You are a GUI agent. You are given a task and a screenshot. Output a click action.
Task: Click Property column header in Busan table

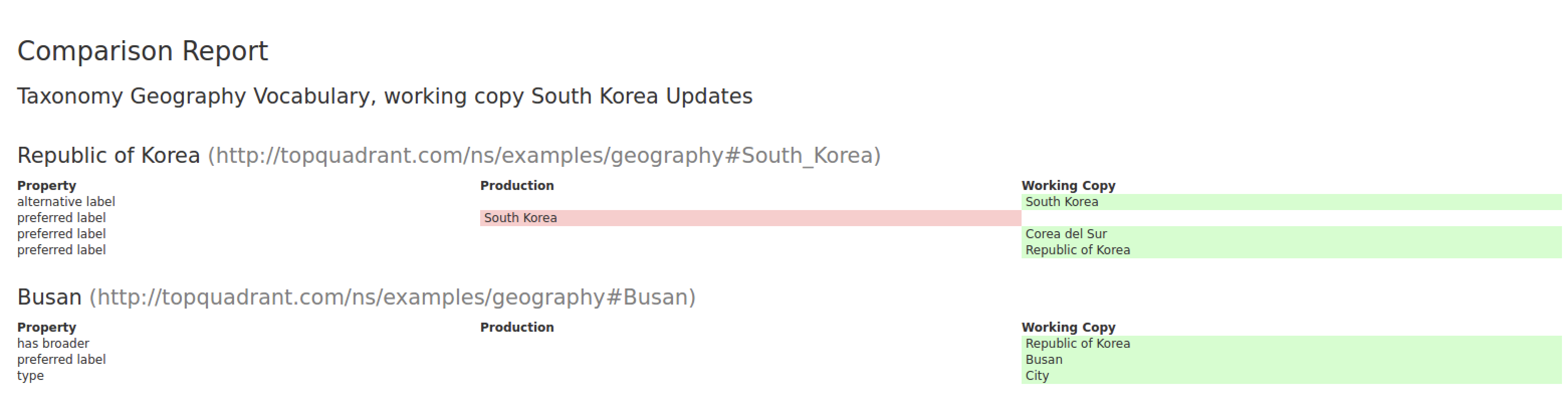pyautogui.click(x=46, y=327)
